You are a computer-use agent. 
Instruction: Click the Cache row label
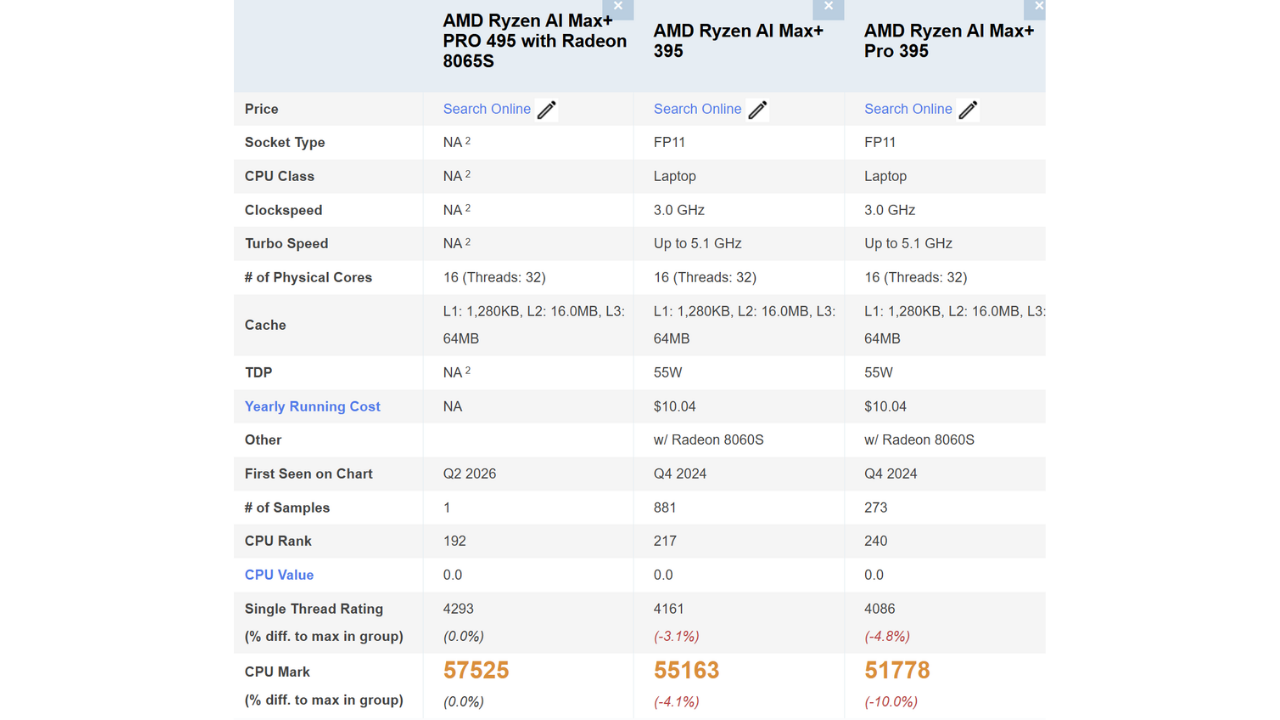(x=265, y=325)
